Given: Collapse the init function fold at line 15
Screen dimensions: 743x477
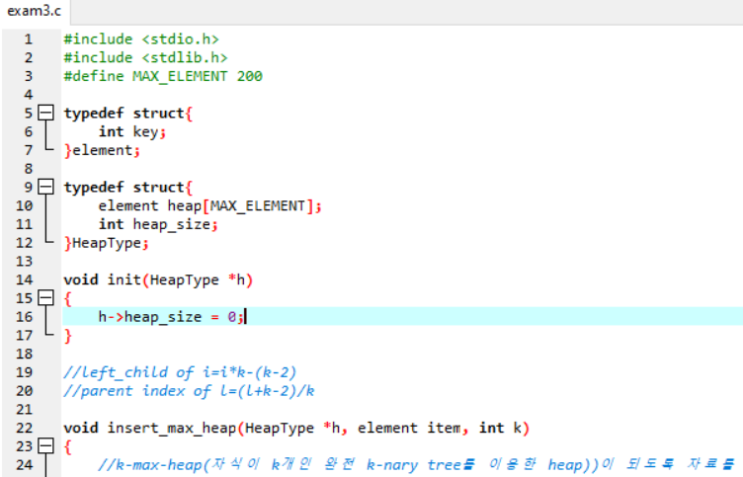Looking at the screenshot, I should click(46, 298).
